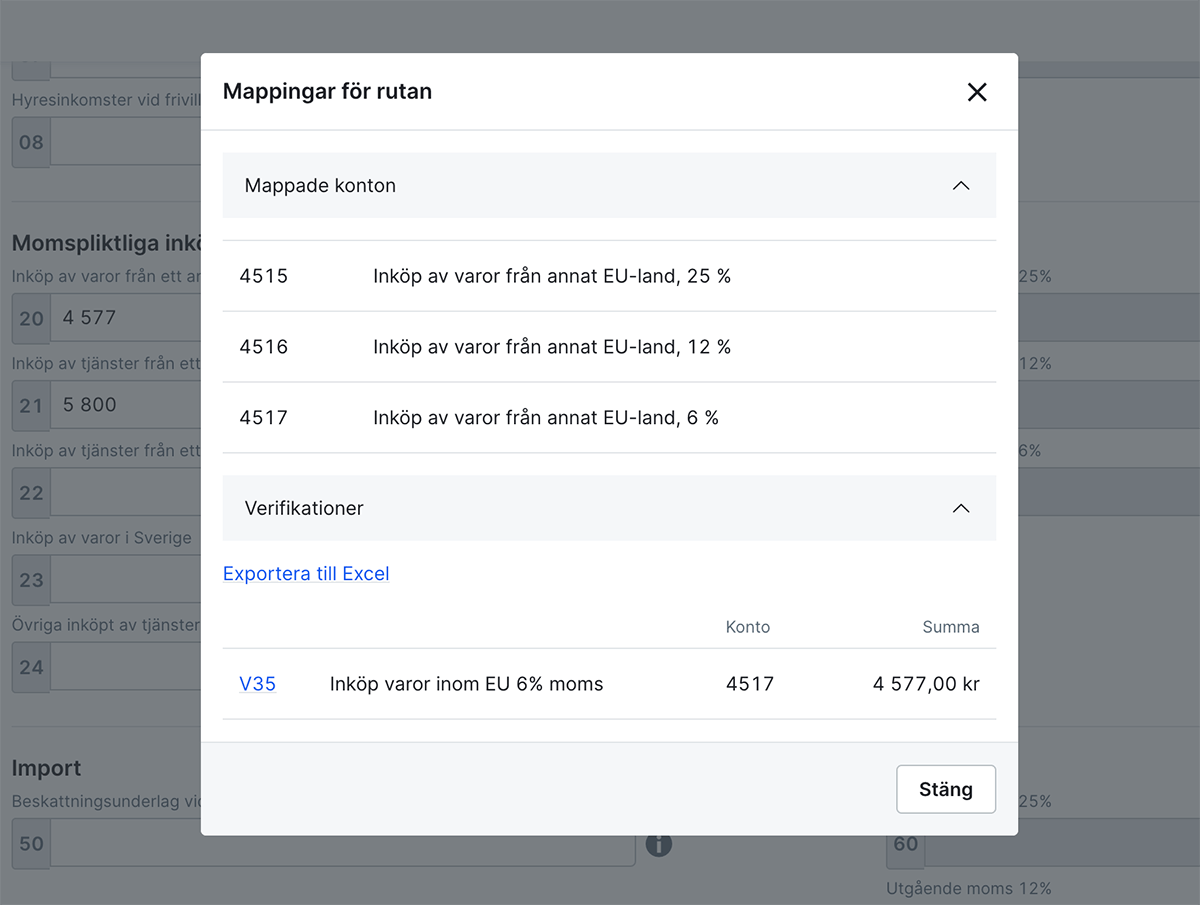The width and height of the screenshot is (1200, 905).
Task: Select mapped account 4515 row
Action: coord(608,276)
